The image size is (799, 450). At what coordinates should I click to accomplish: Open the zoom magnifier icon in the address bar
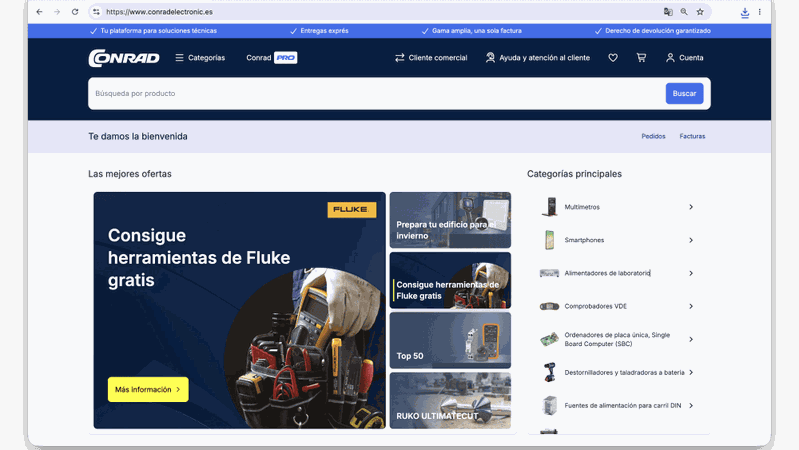click(684, 12)
